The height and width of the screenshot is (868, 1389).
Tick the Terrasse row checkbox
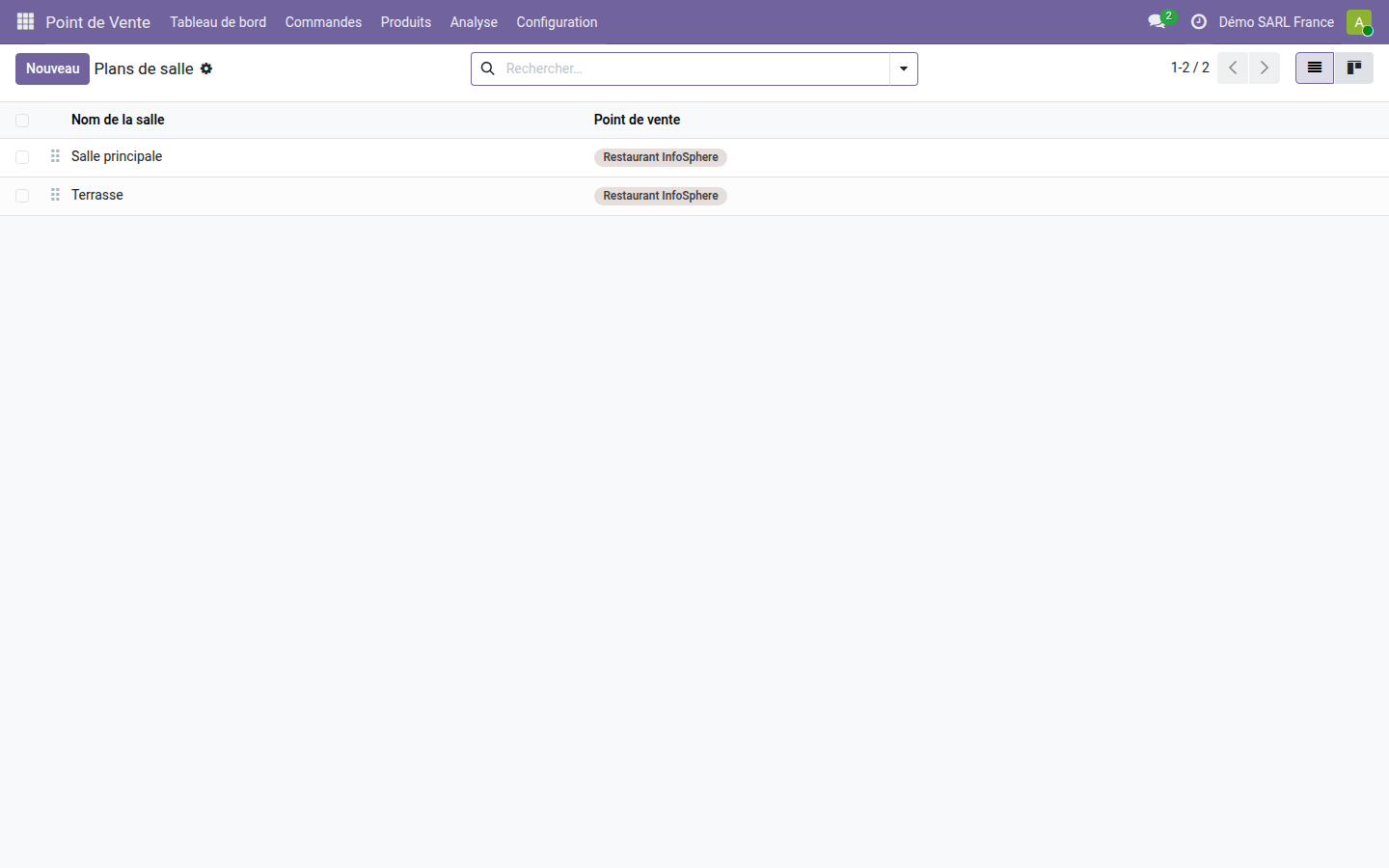click(22, 196)
